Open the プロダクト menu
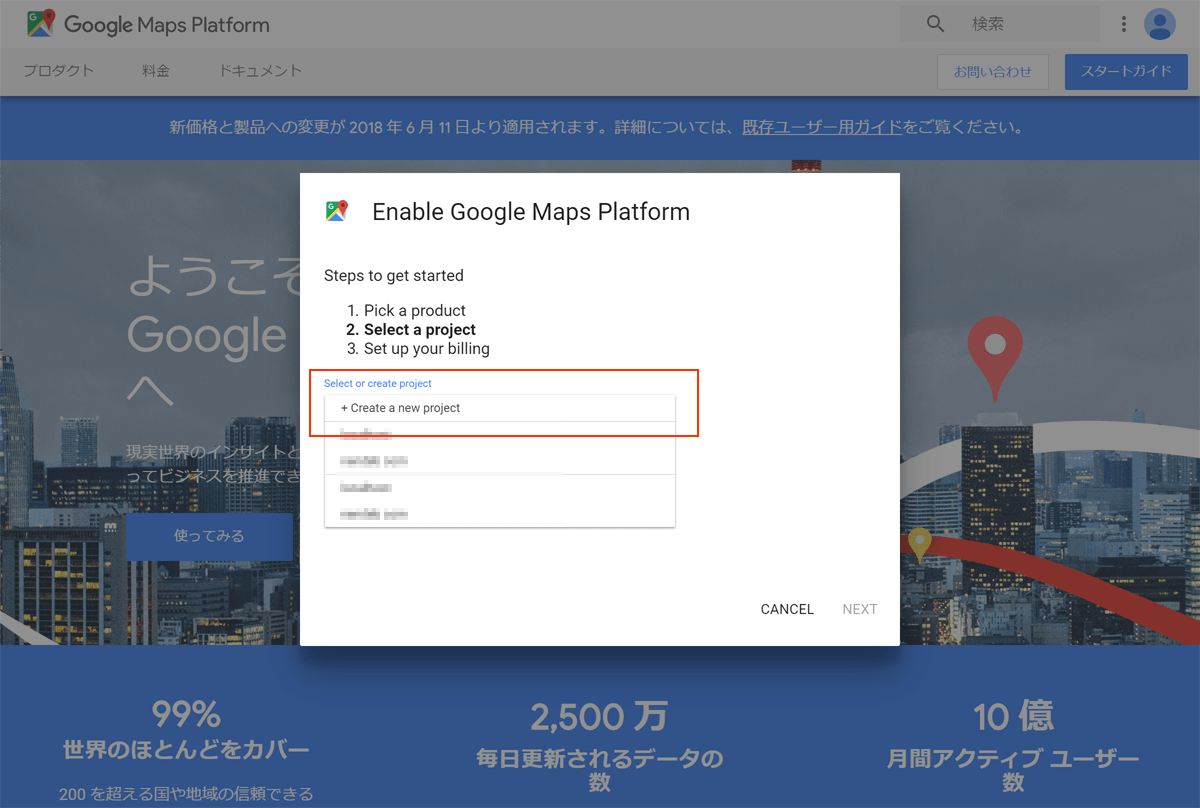The width and height of the screenshot is (1200, 808). click(58, 71)
